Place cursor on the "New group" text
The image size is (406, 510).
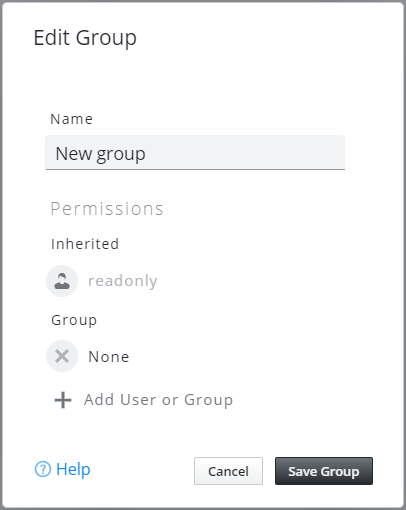(100, 154)
